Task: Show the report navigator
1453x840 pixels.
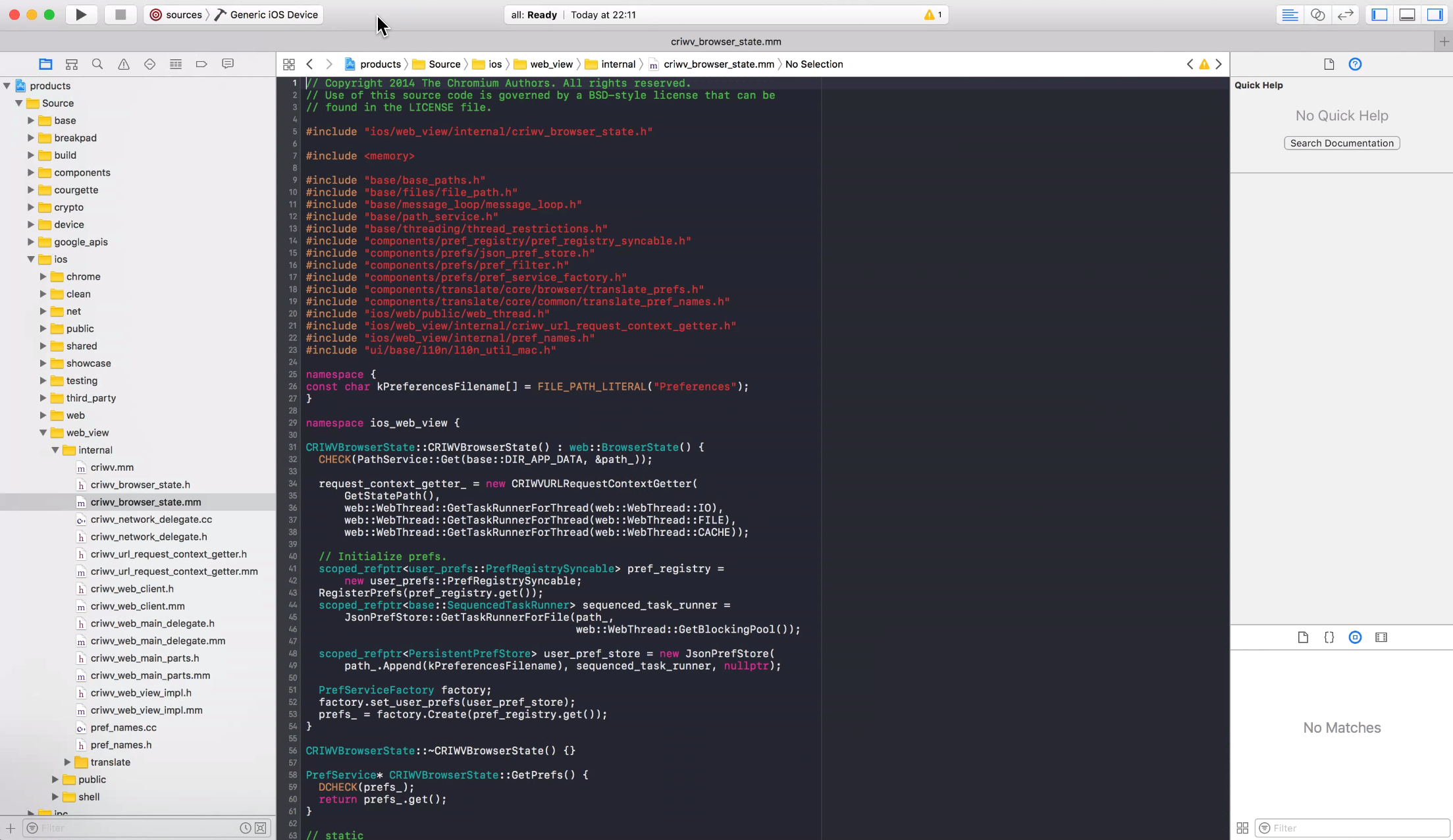Action: 228,64
